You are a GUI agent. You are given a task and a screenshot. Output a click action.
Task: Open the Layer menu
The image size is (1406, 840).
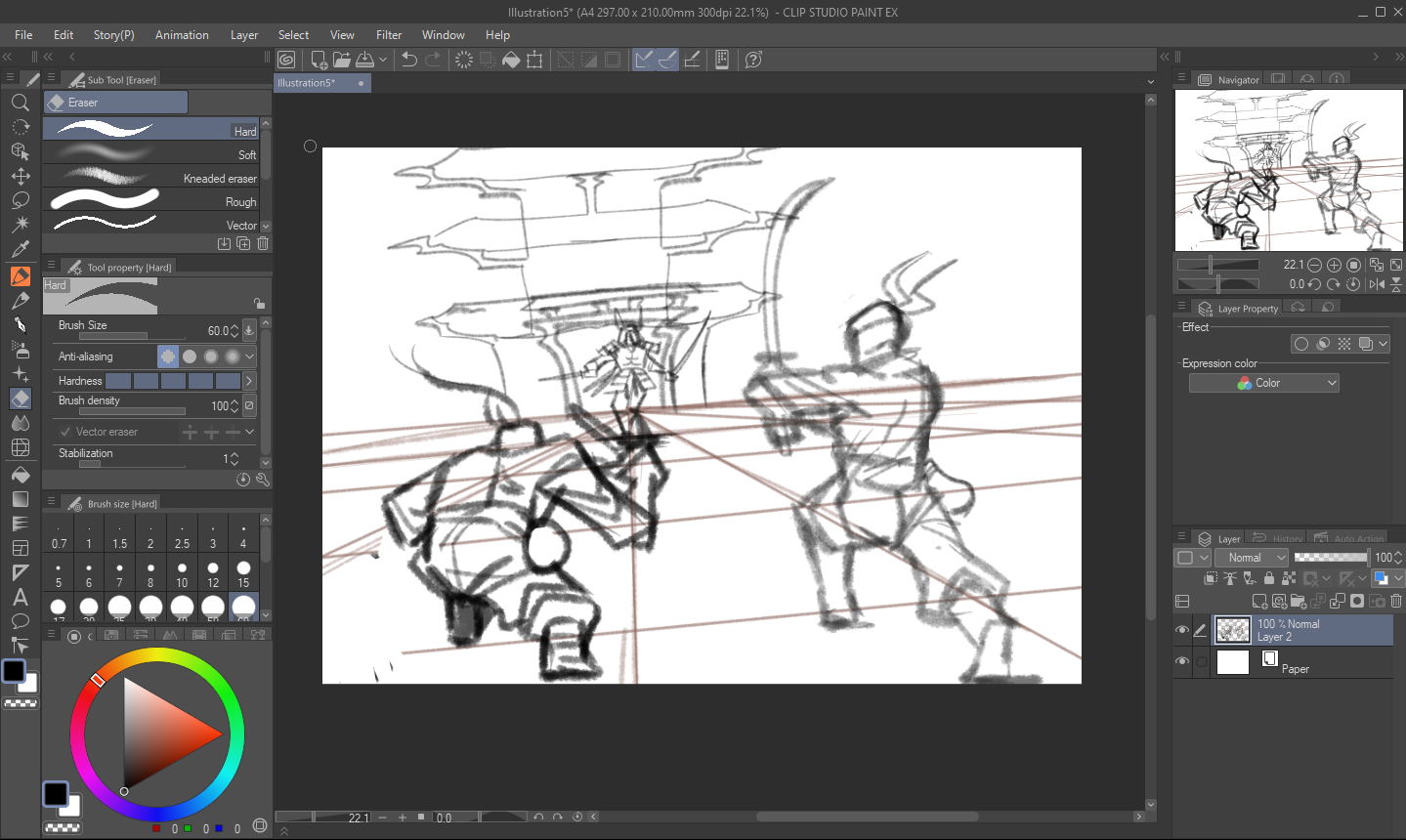tap(244, 35)
